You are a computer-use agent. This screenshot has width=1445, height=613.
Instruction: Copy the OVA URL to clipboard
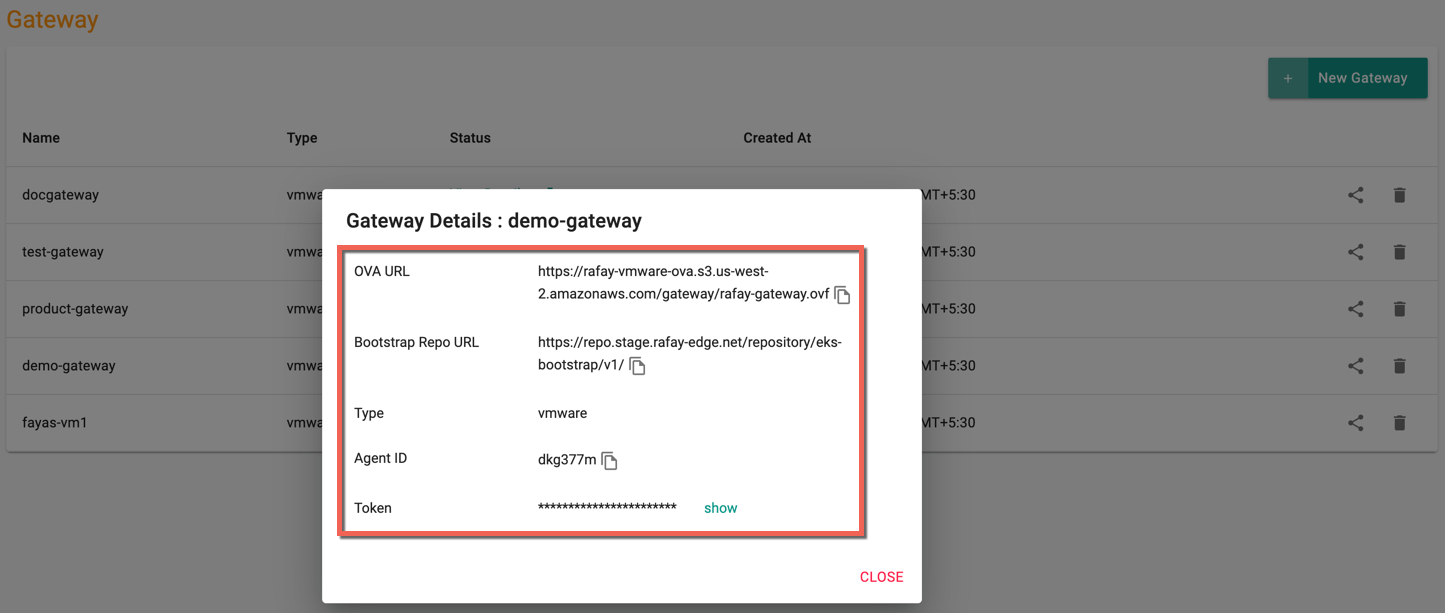(842, 295)
